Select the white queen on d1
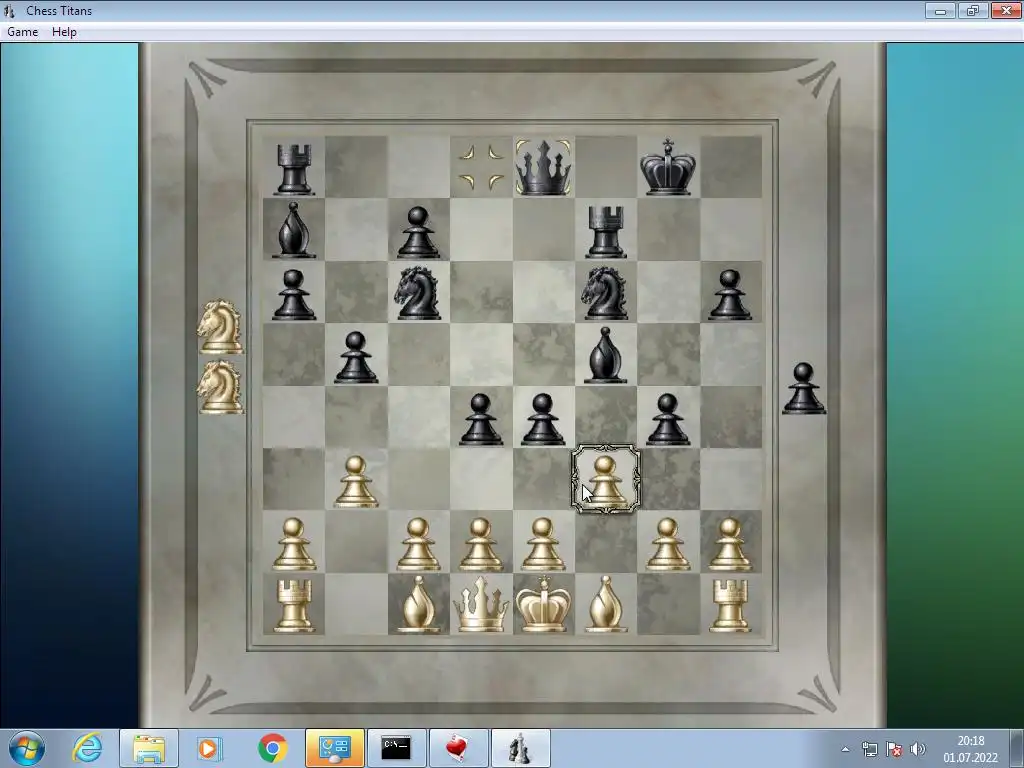 (481, 605)
